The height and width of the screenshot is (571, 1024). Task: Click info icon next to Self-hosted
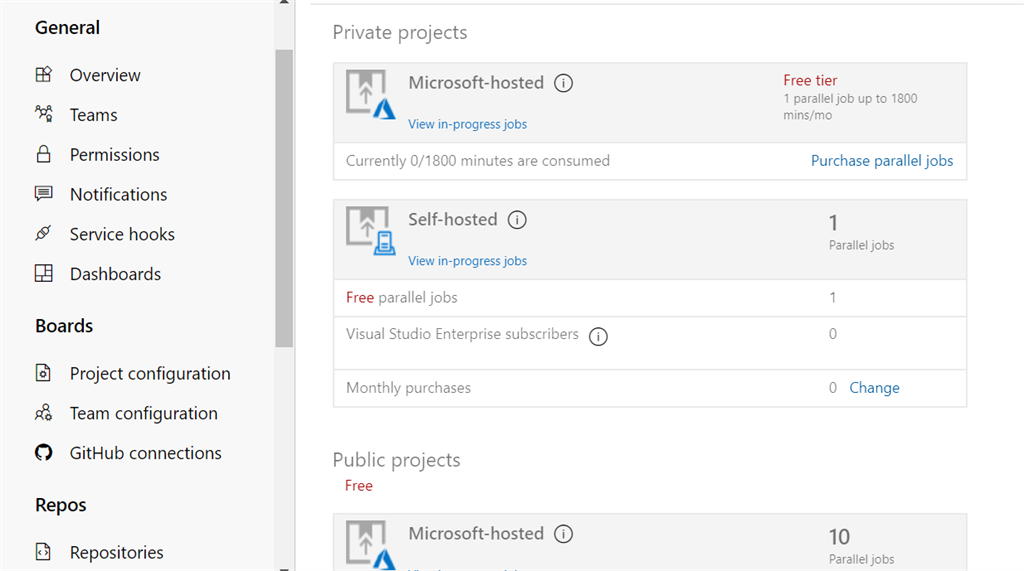tap(517, 220)
